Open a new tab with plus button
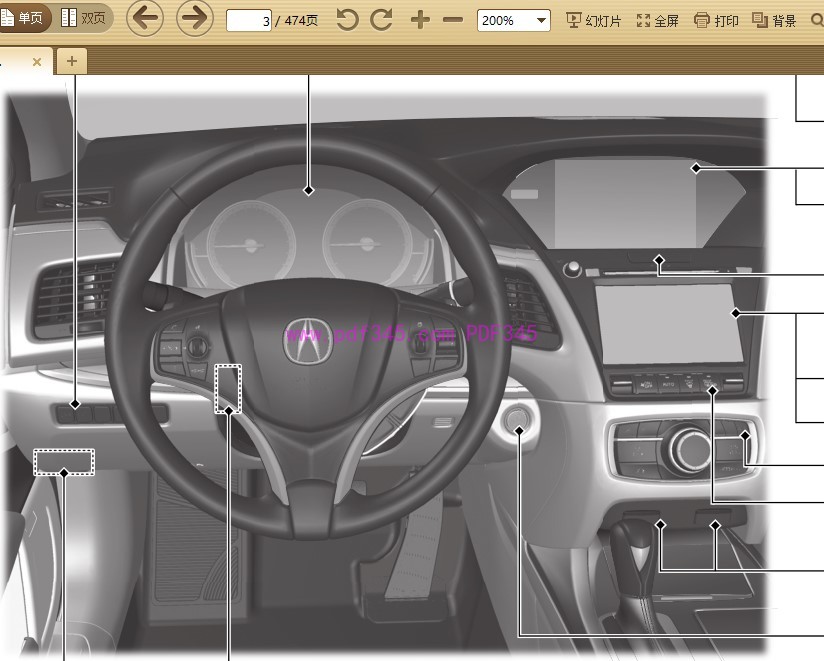The width and height of the screenshot is (824, 661). (x=72, y=61)
